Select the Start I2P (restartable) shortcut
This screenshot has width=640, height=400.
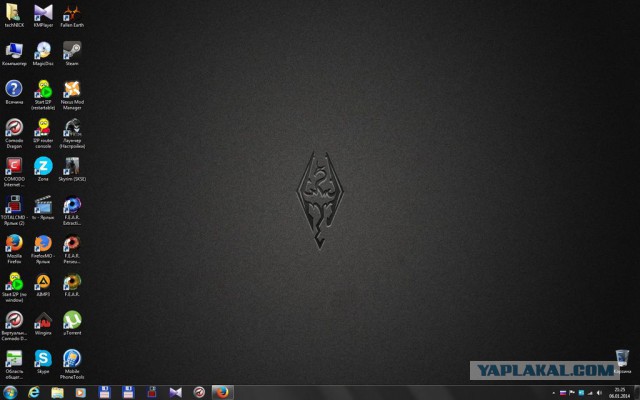[43, 95]
